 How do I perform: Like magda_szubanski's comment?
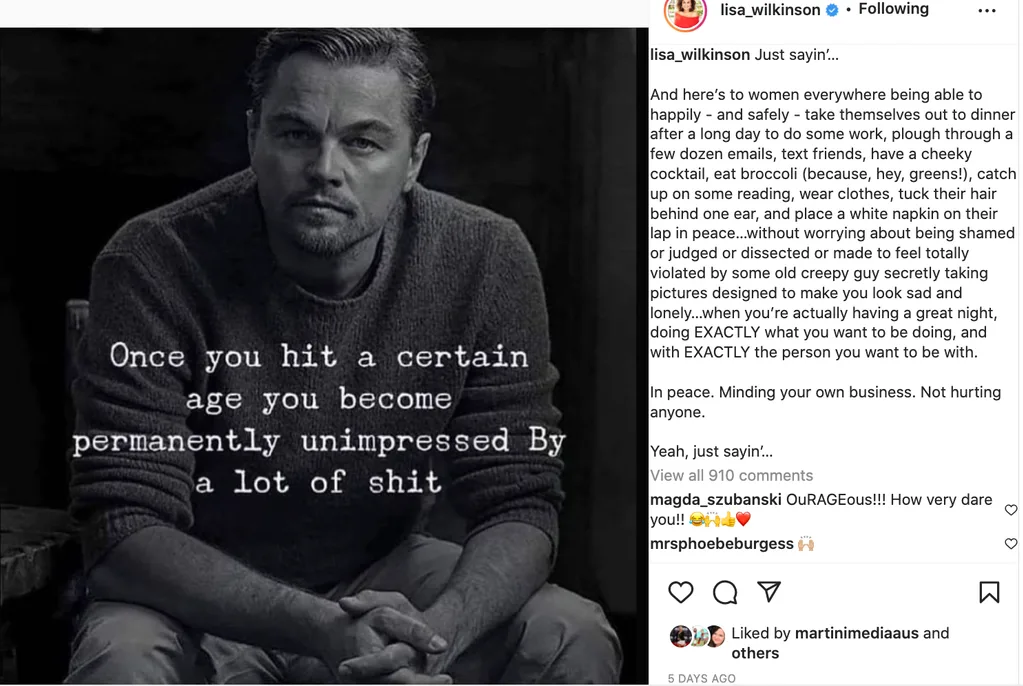point(1011,510)
